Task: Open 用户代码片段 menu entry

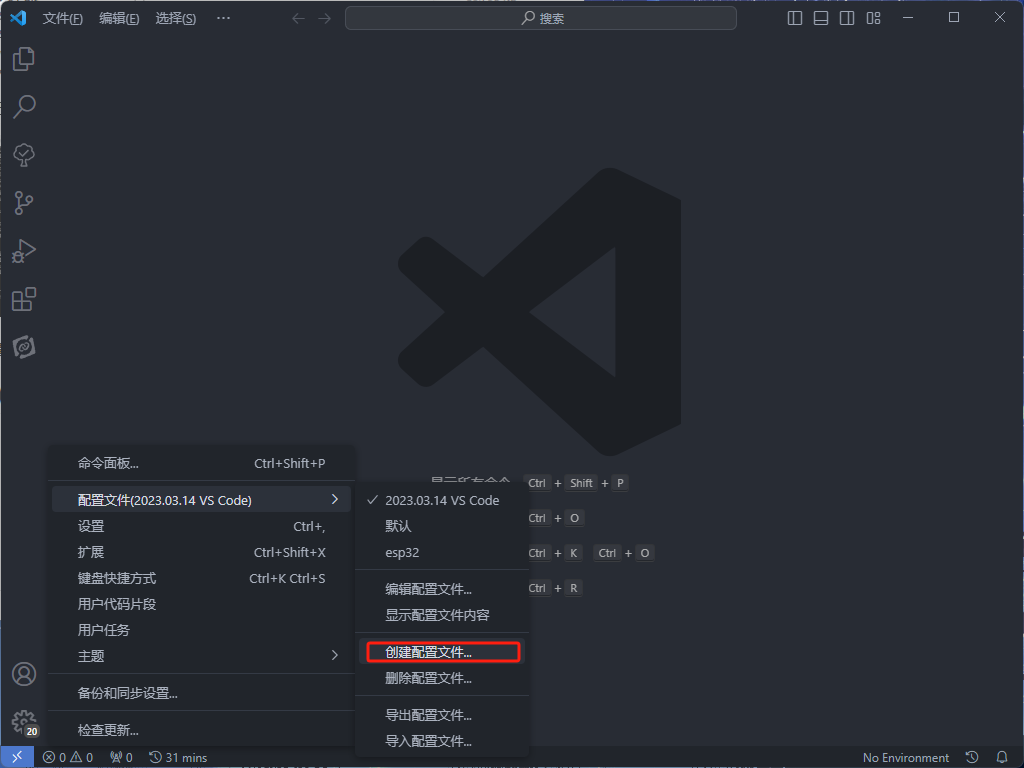Action: click(201, 604)
